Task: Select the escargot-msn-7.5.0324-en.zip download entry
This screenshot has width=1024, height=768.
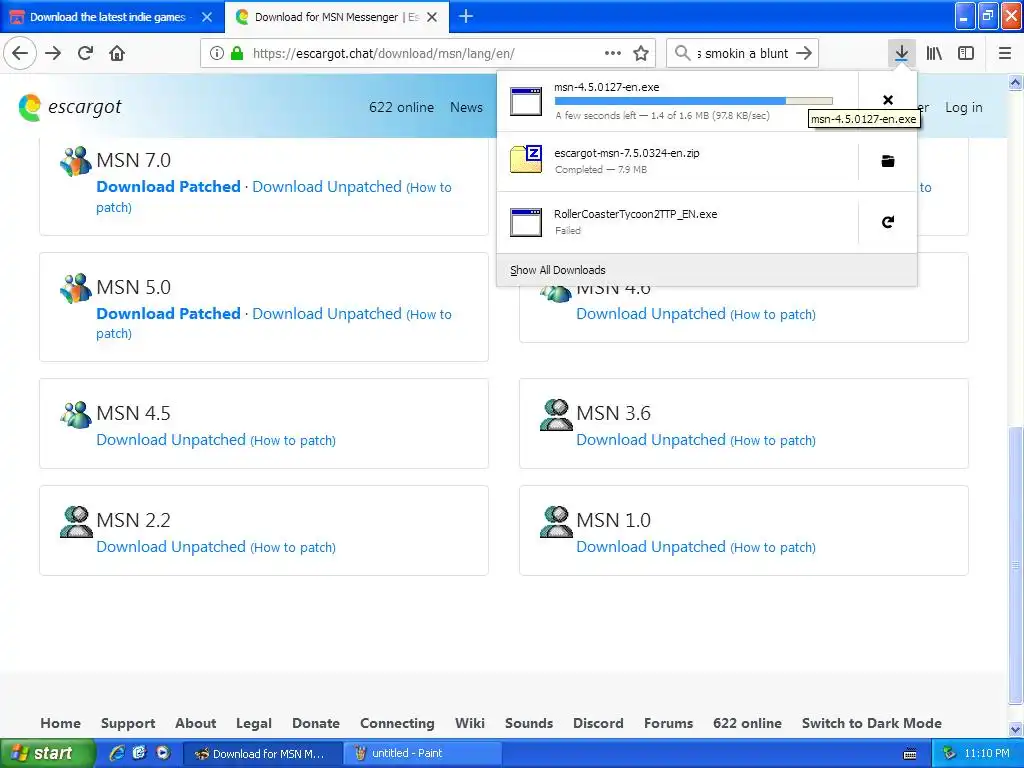Action: (677, 161)
